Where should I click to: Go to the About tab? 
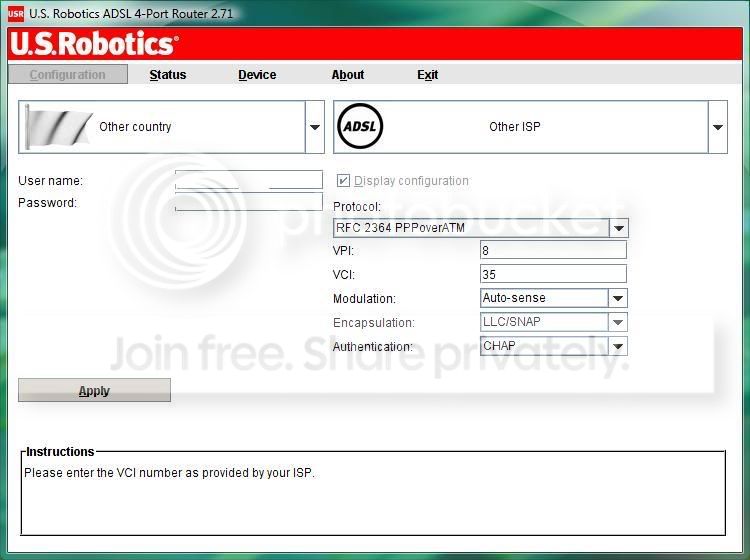(348, 75)
